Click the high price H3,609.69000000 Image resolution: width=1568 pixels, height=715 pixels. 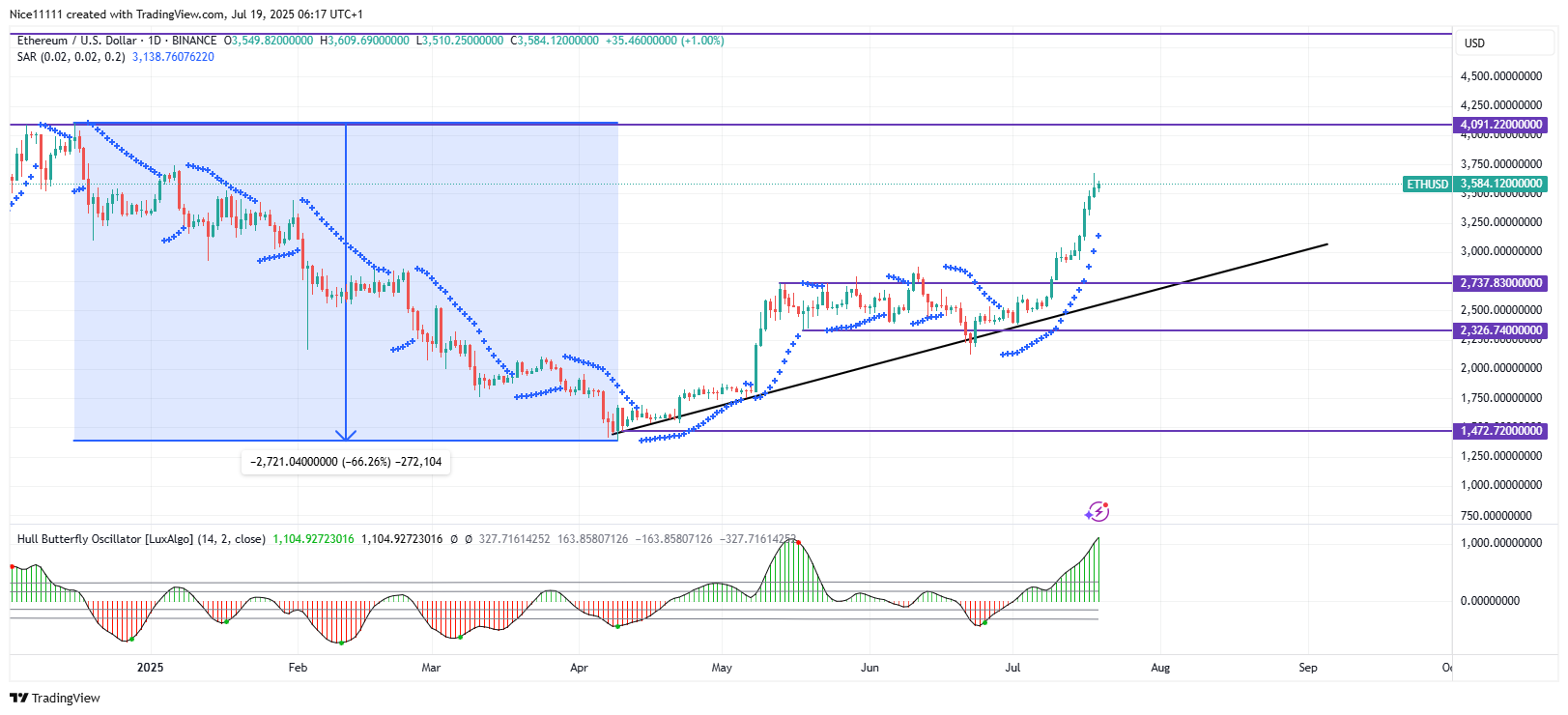click(x=365, y=41)
